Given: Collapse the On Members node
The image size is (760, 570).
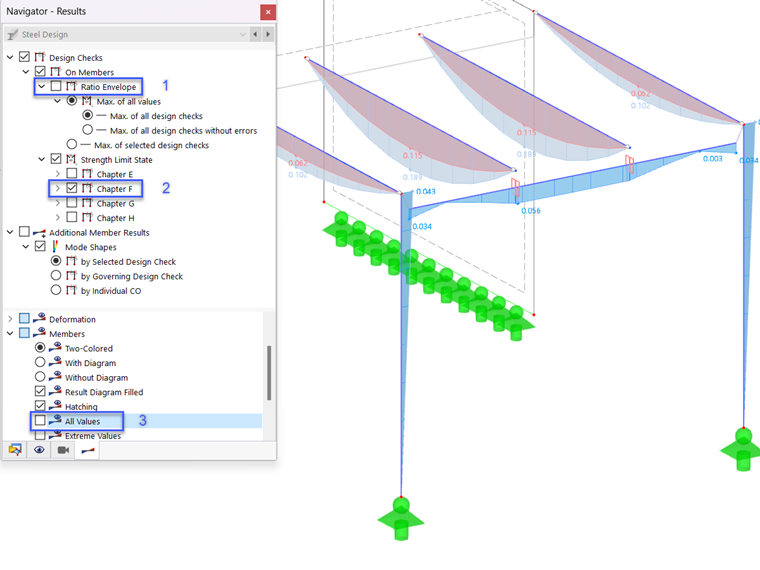Looking at the screenshot, I should pos(26,72).
